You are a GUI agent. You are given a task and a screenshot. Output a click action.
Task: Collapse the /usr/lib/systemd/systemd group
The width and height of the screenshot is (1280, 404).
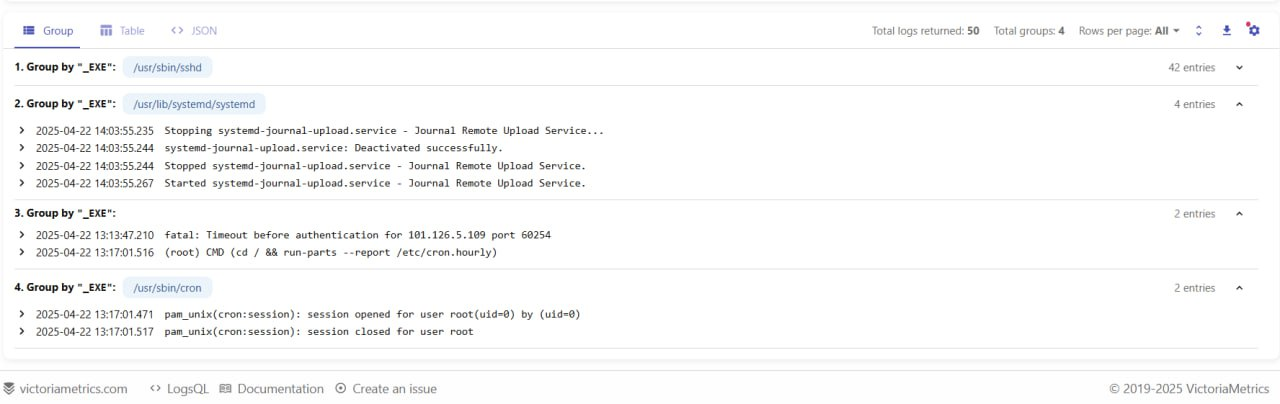click(x=1240, y=104)
